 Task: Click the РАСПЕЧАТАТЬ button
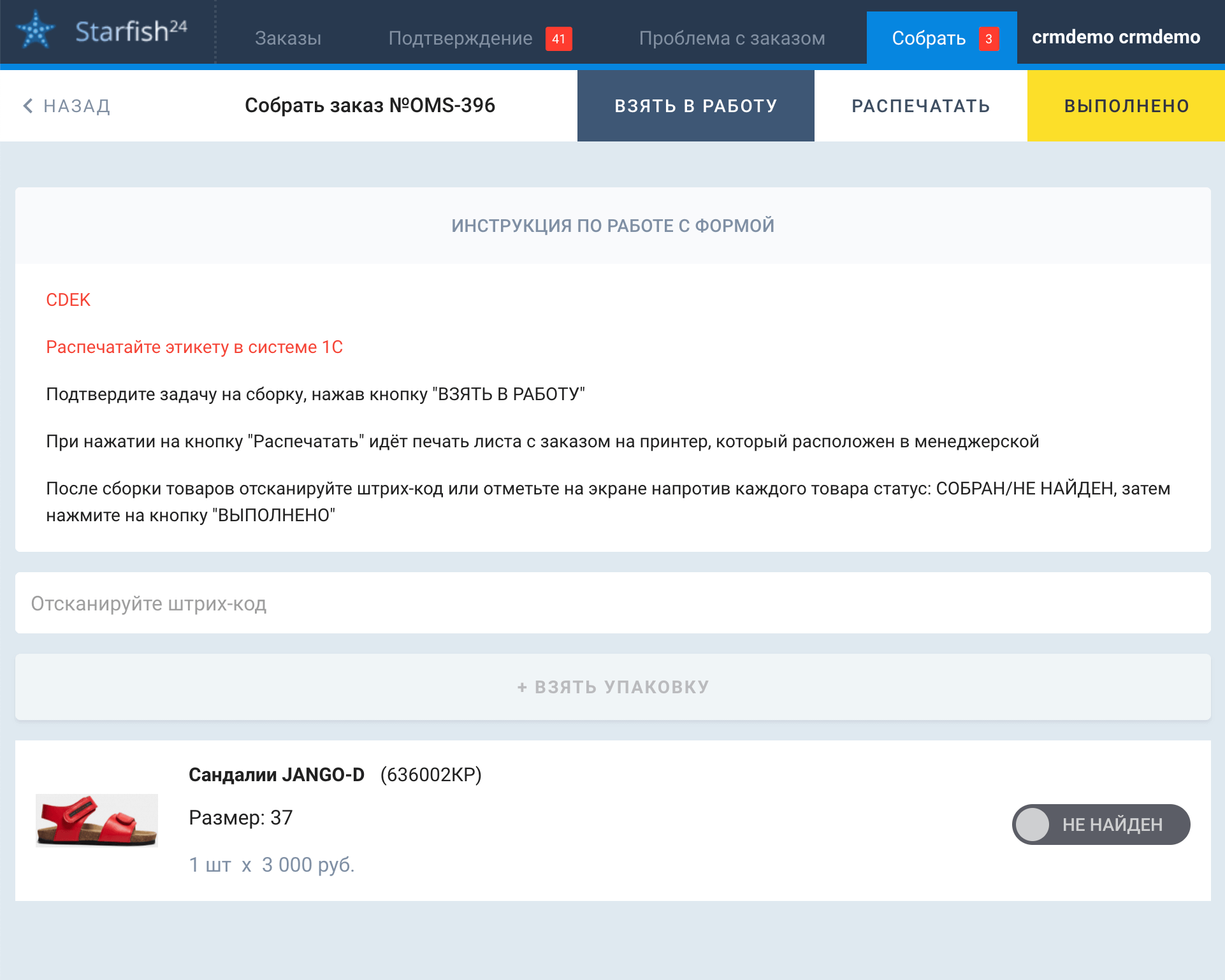click(x=920, y=106)
